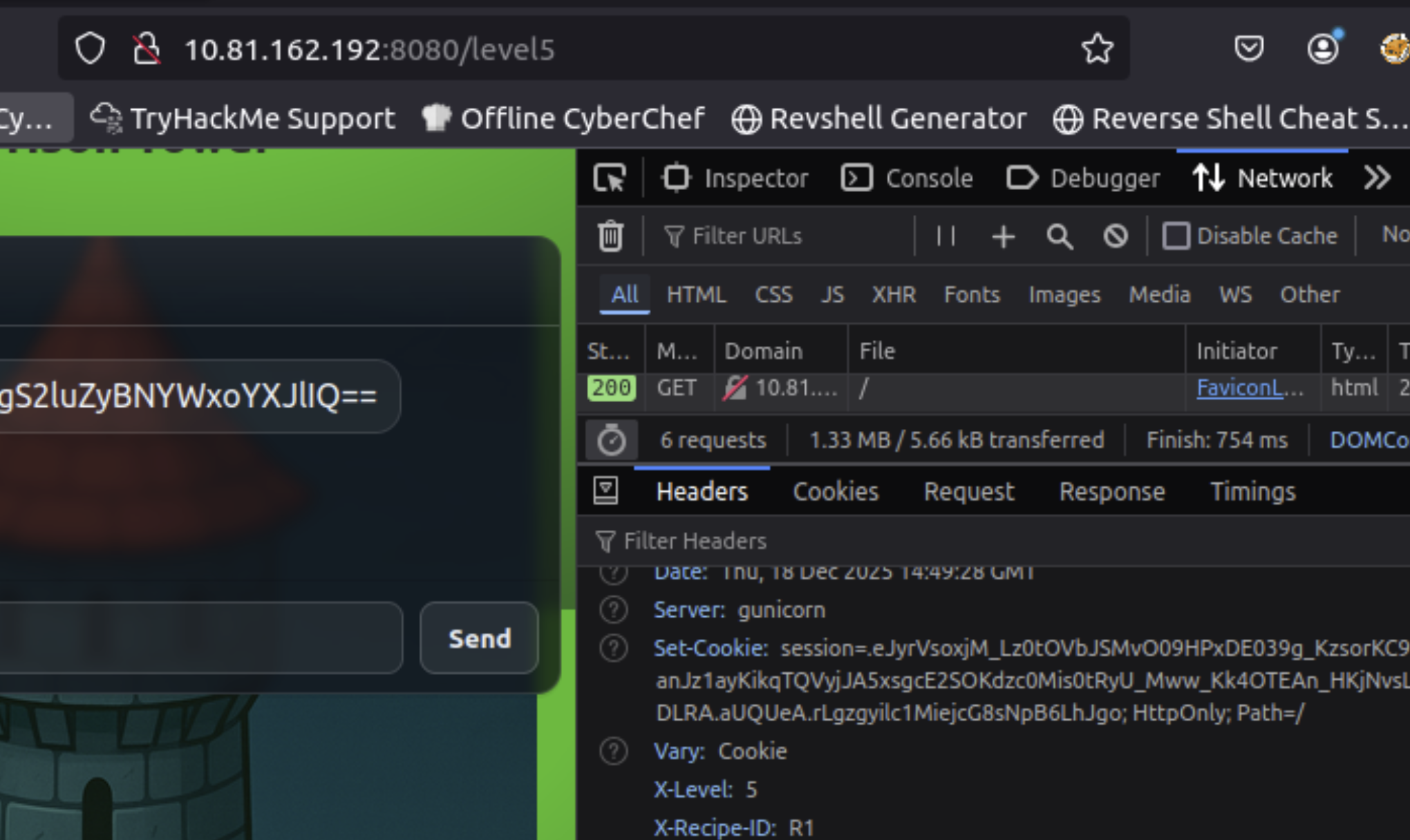Viewport: 1410px width, 840px height.
Task: Clear network log with trash icon
Action: click(610, 236)
